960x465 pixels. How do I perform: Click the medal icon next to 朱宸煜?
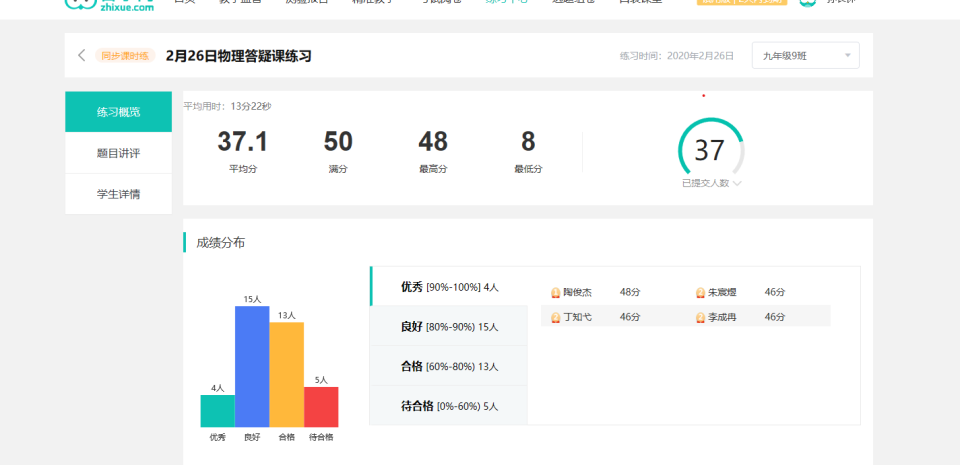[700, 293]
